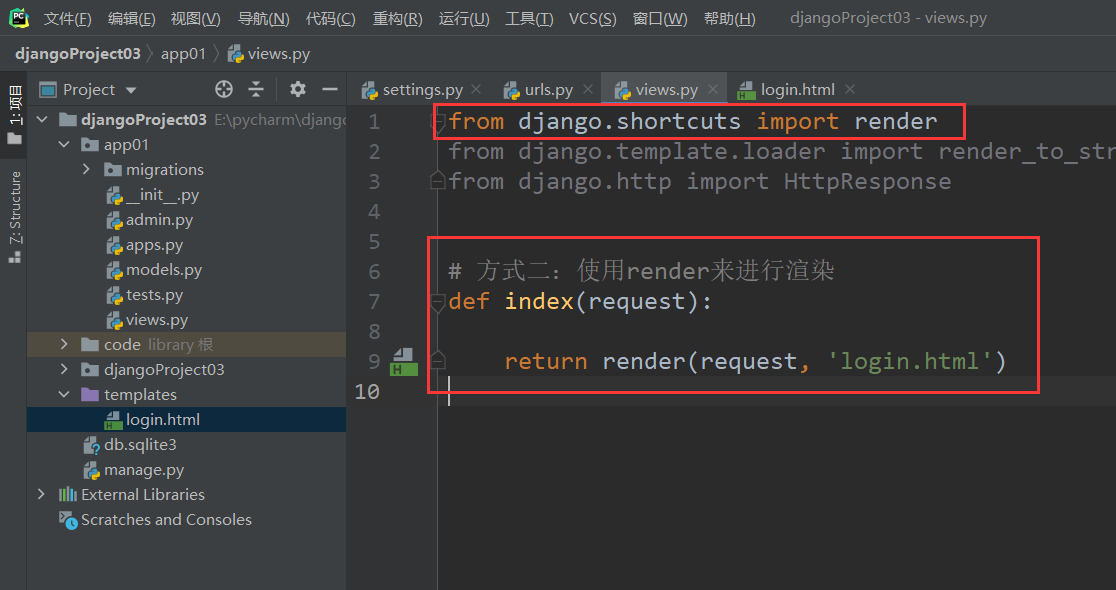Collapse the templates folder
The height and width of the screenshot is (590, 1116).
[x=64, y=394]
